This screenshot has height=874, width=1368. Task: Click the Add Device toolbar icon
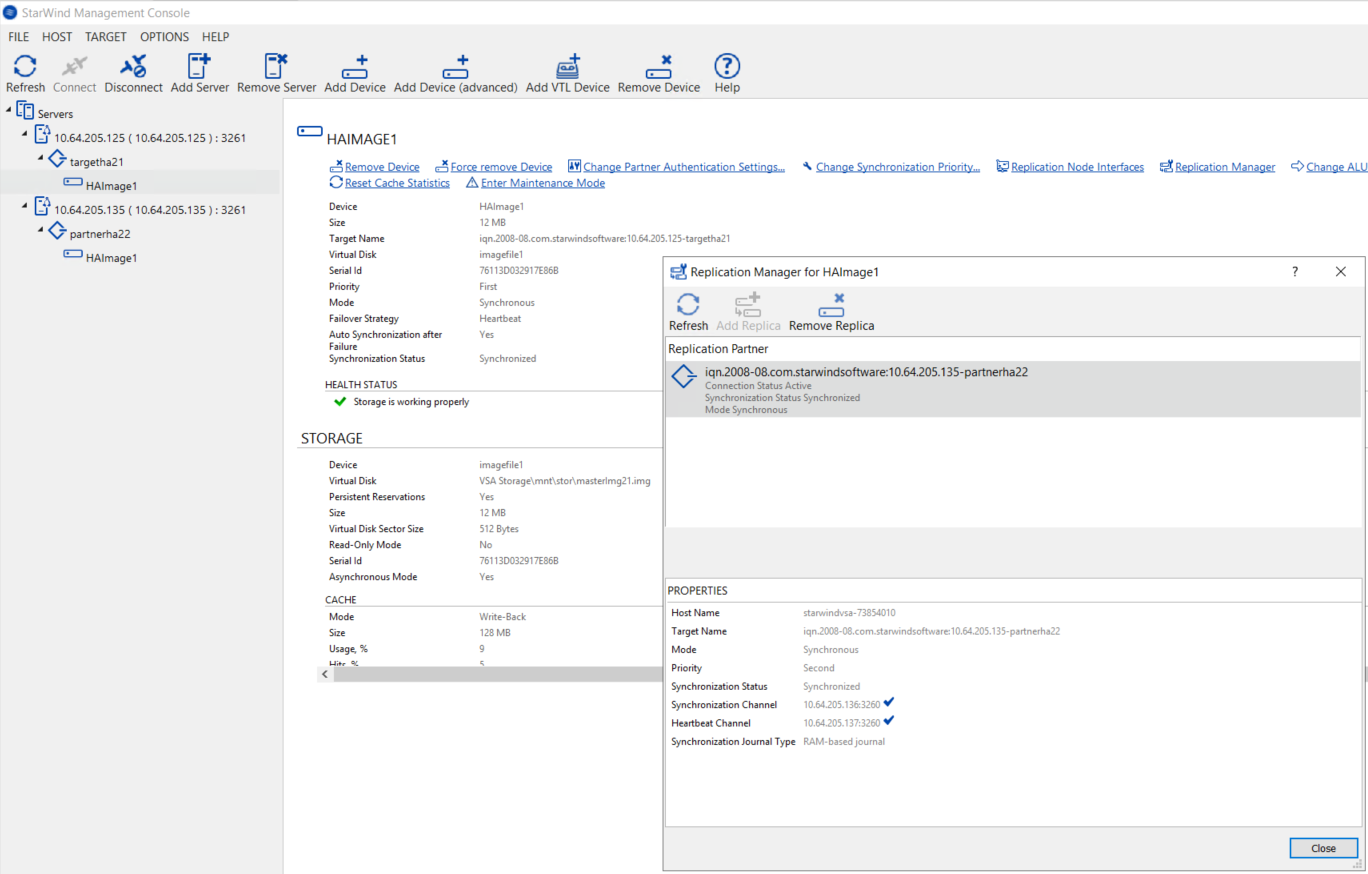[x=355, y=67]
